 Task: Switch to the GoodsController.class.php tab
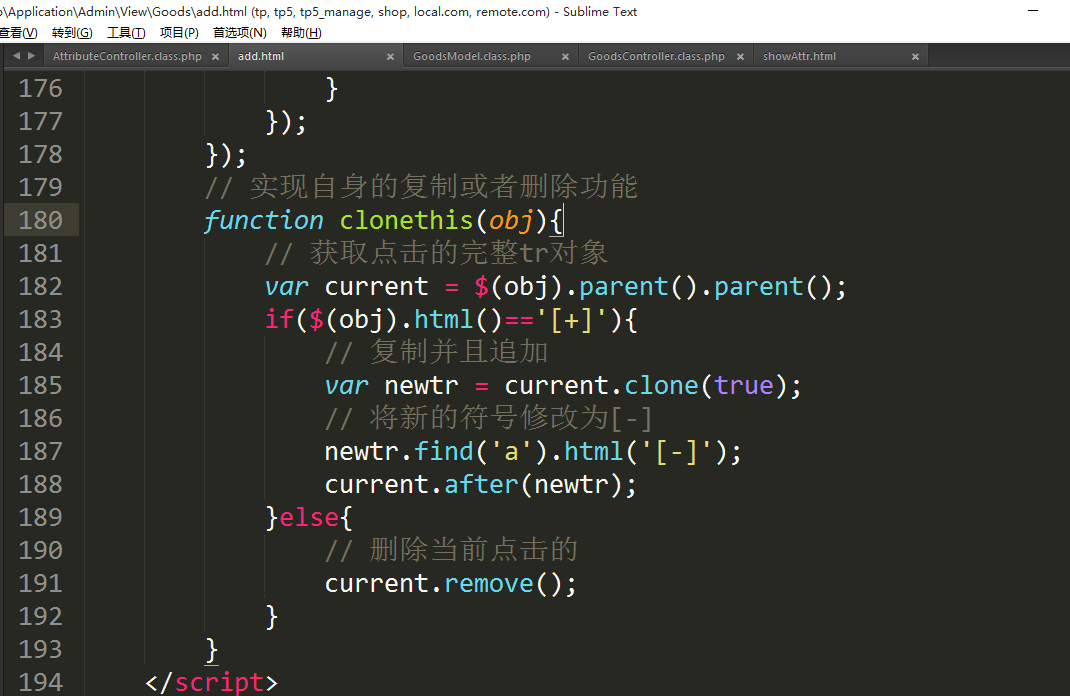[x=656, y=57]
